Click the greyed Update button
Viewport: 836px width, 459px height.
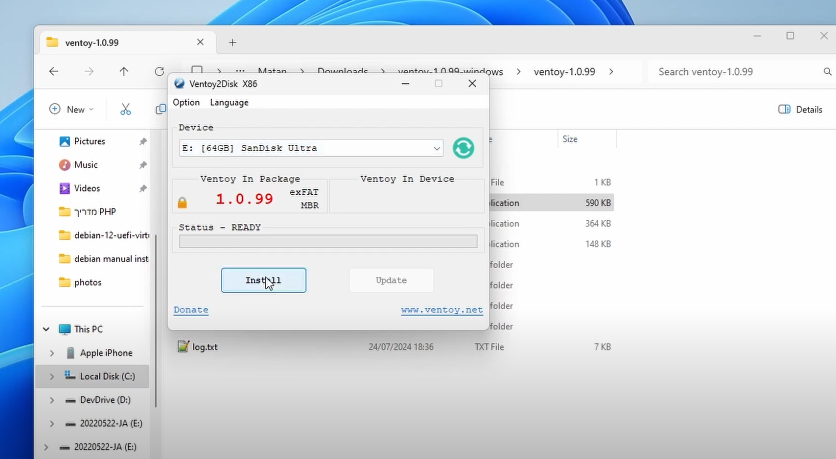coord(391,280)
